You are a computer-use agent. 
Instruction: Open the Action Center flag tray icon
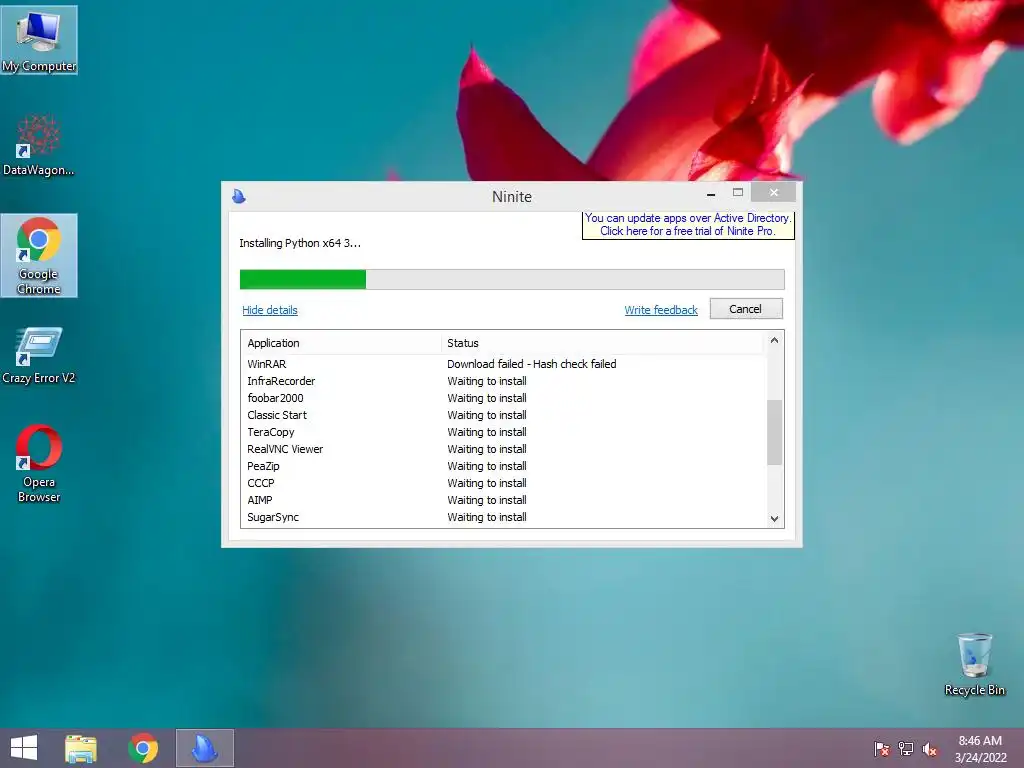[881, 749]
